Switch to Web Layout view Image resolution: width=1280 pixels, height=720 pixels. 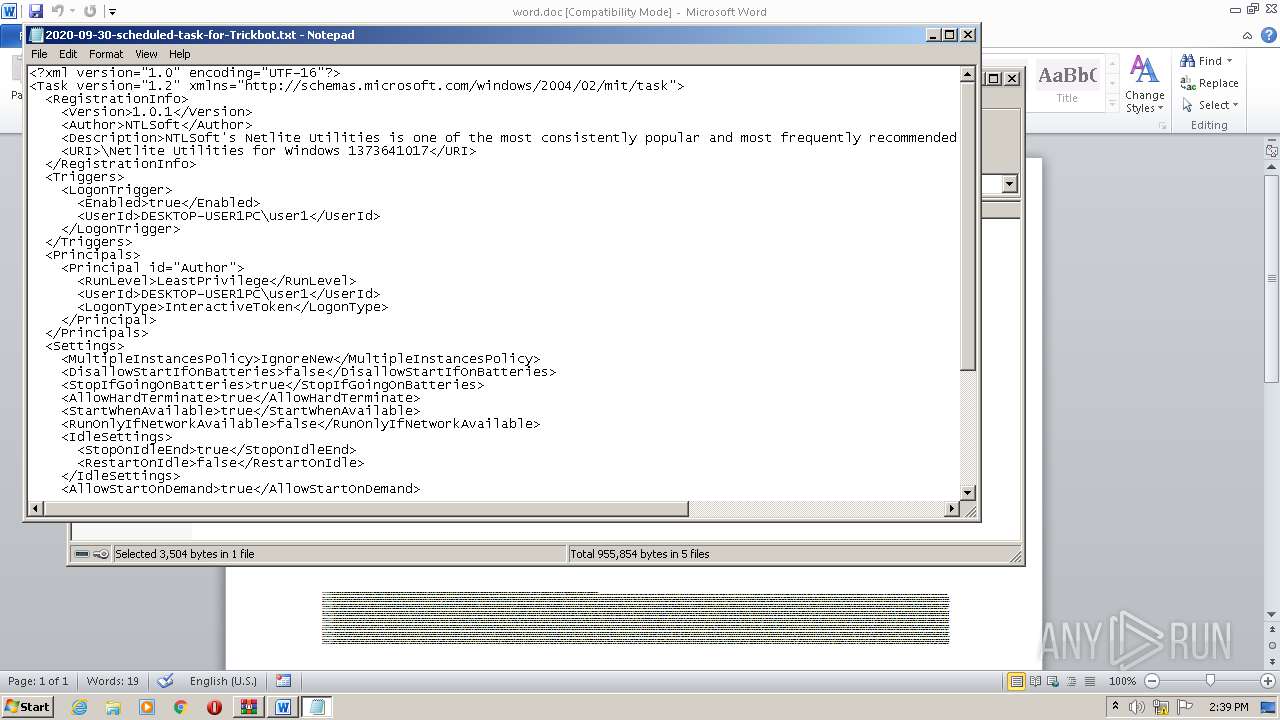(1054, 681)
